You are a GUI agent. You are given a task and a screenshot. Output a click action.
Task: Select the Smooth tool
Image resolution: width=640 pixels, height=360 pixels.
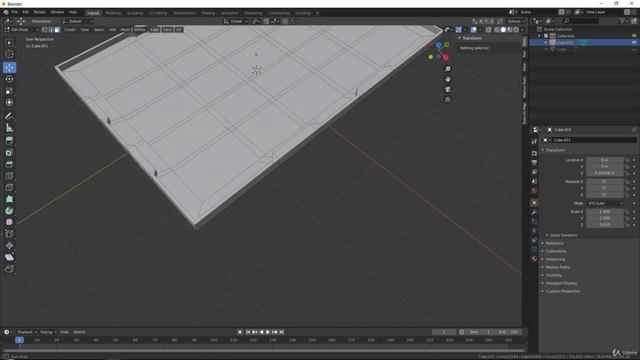tap(9, 222)
